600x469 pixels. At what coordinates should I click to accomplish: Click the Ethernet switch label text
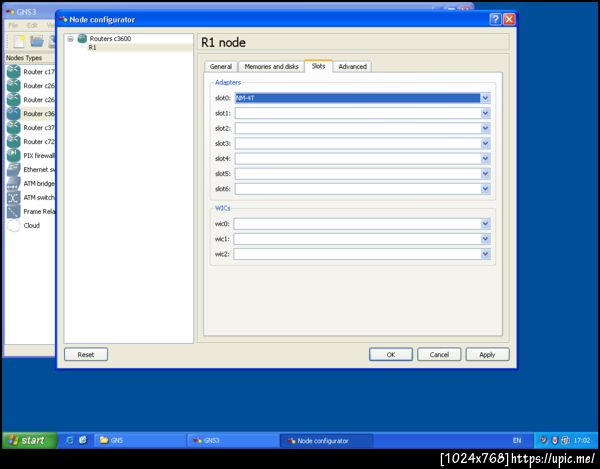39,169
